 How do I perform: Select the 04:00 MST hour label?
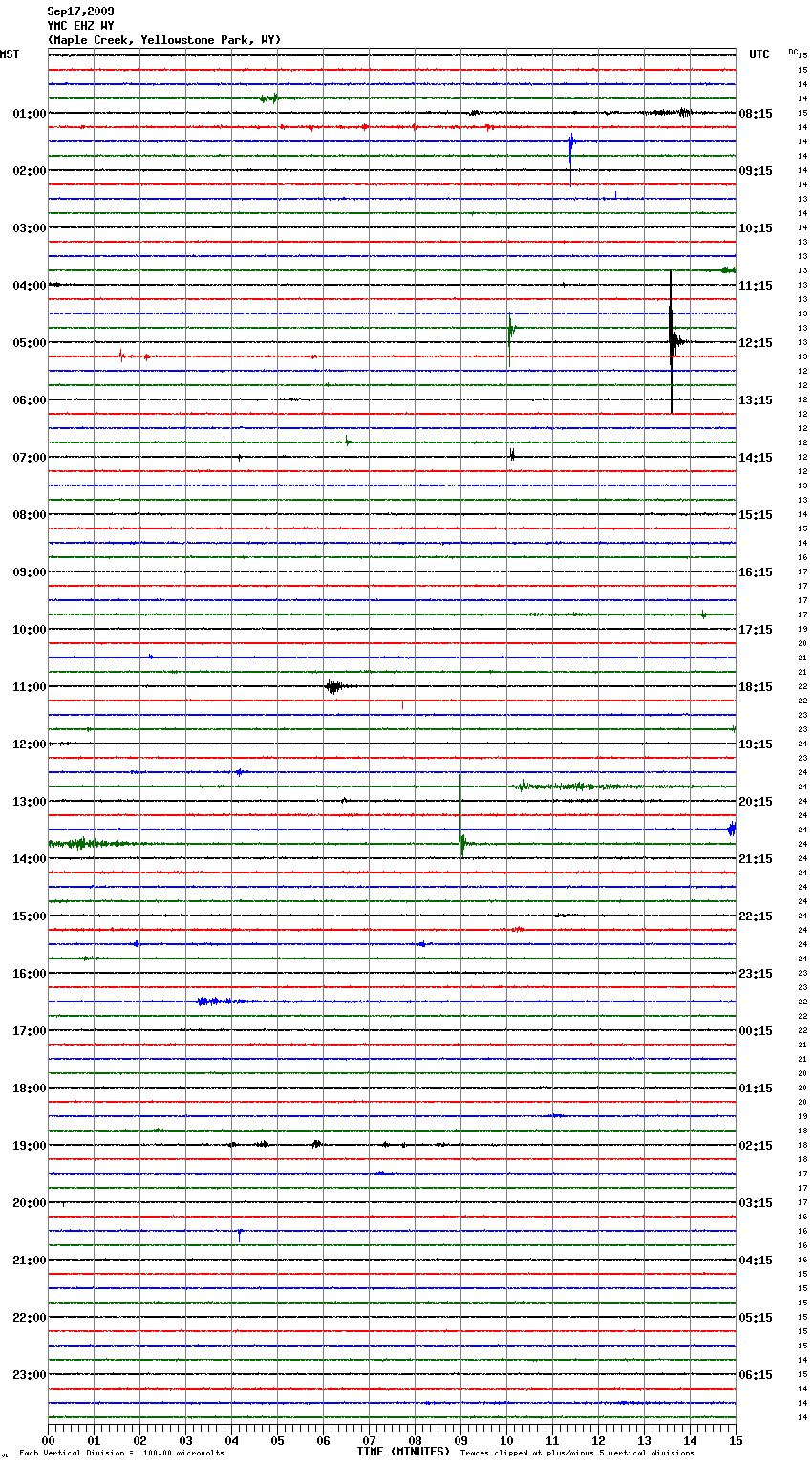point(30,286)
